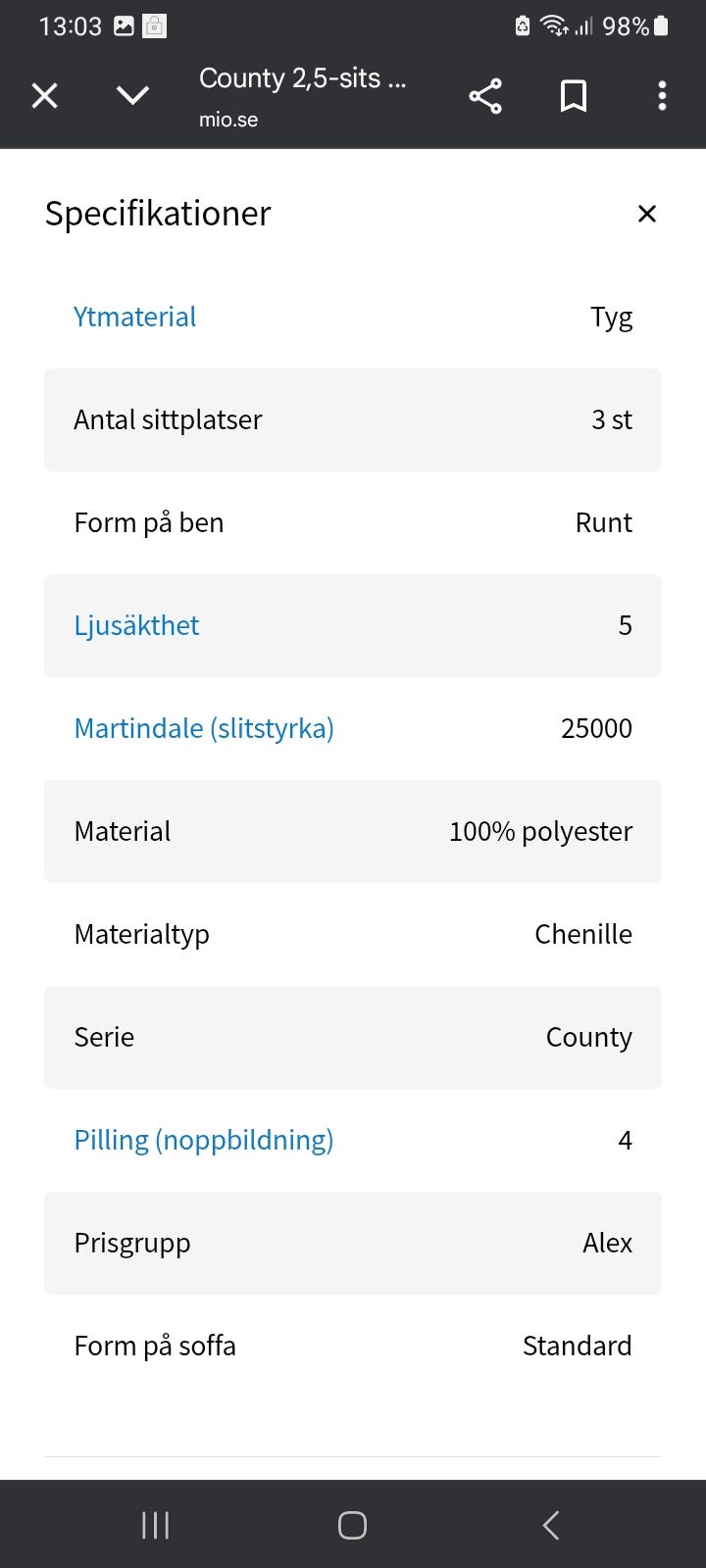
Task: Tap the Serie County row
Action: [353, 1037]
